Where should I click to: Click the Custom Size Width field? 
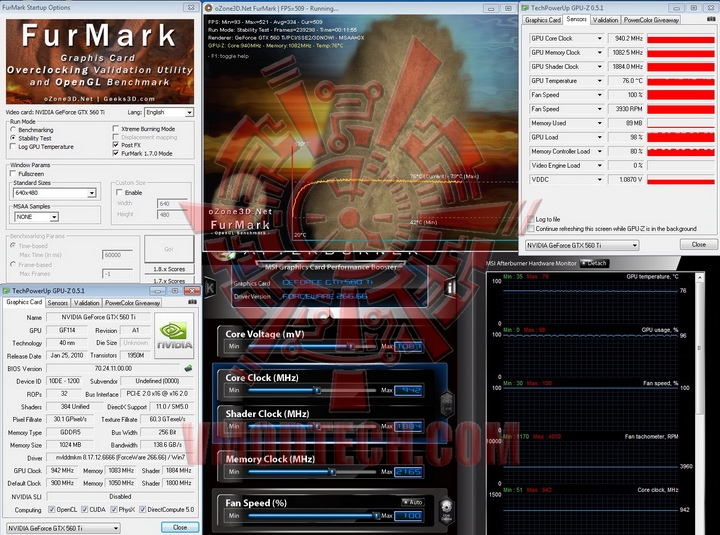[x=171, y=203]
